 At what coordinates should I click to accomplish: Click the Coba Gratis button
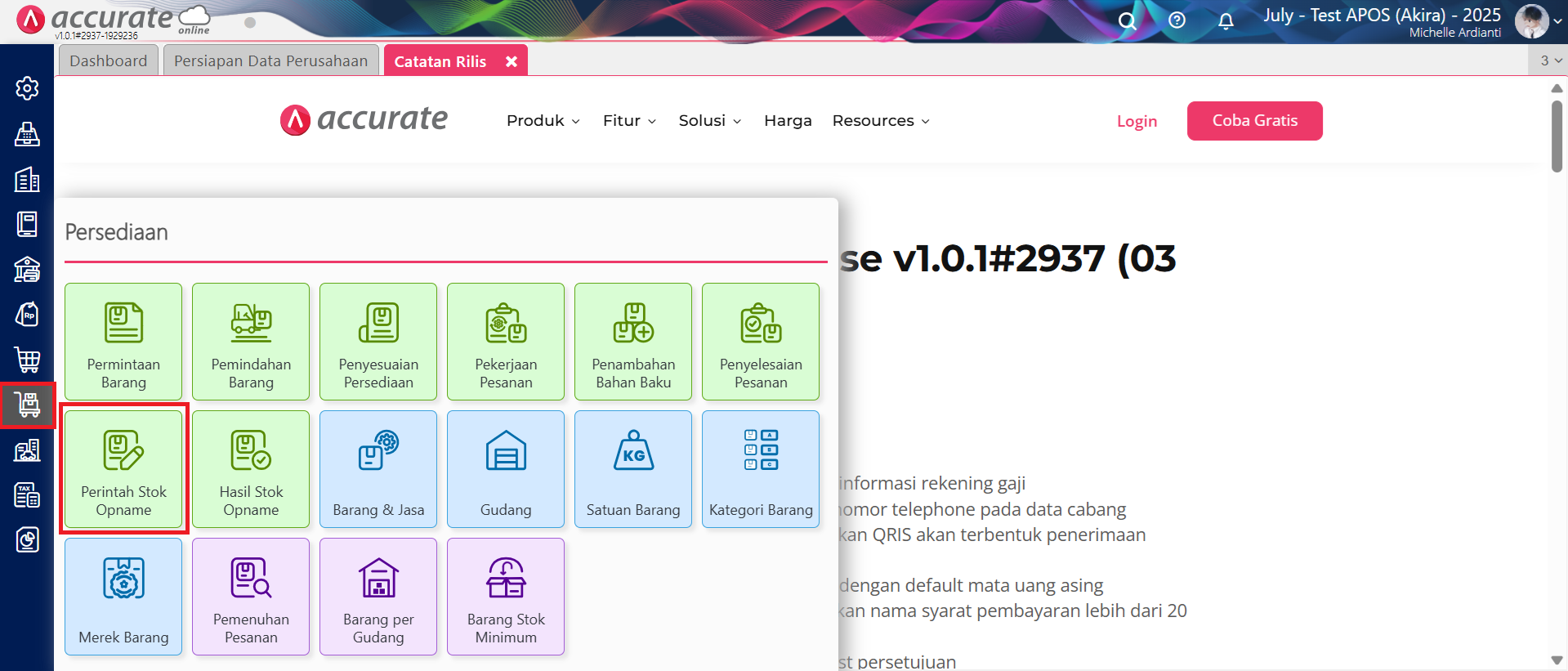(1254, 121)
